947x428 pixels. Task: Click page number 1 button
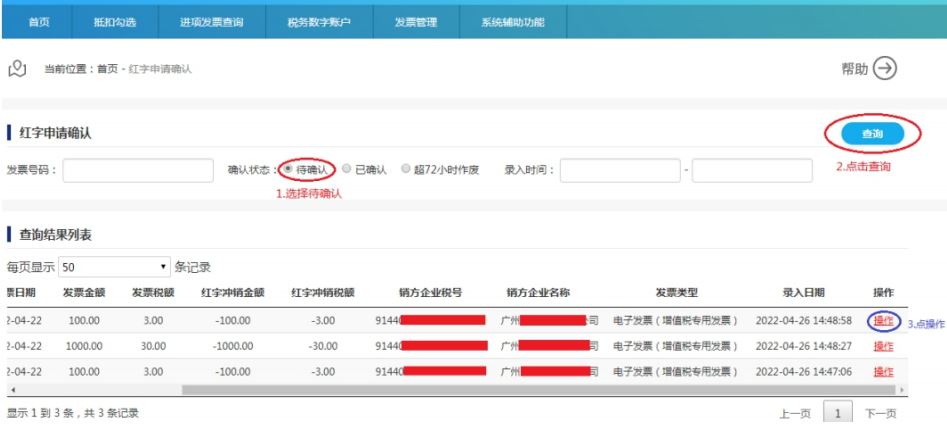(838, 414)
